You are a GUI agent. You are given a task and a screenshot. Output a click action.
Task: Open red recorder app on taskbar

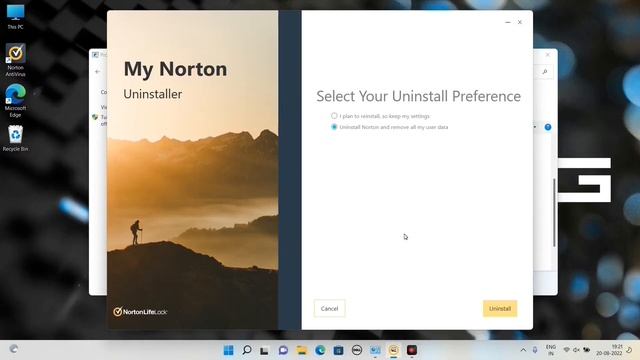(x=412, y=350)
